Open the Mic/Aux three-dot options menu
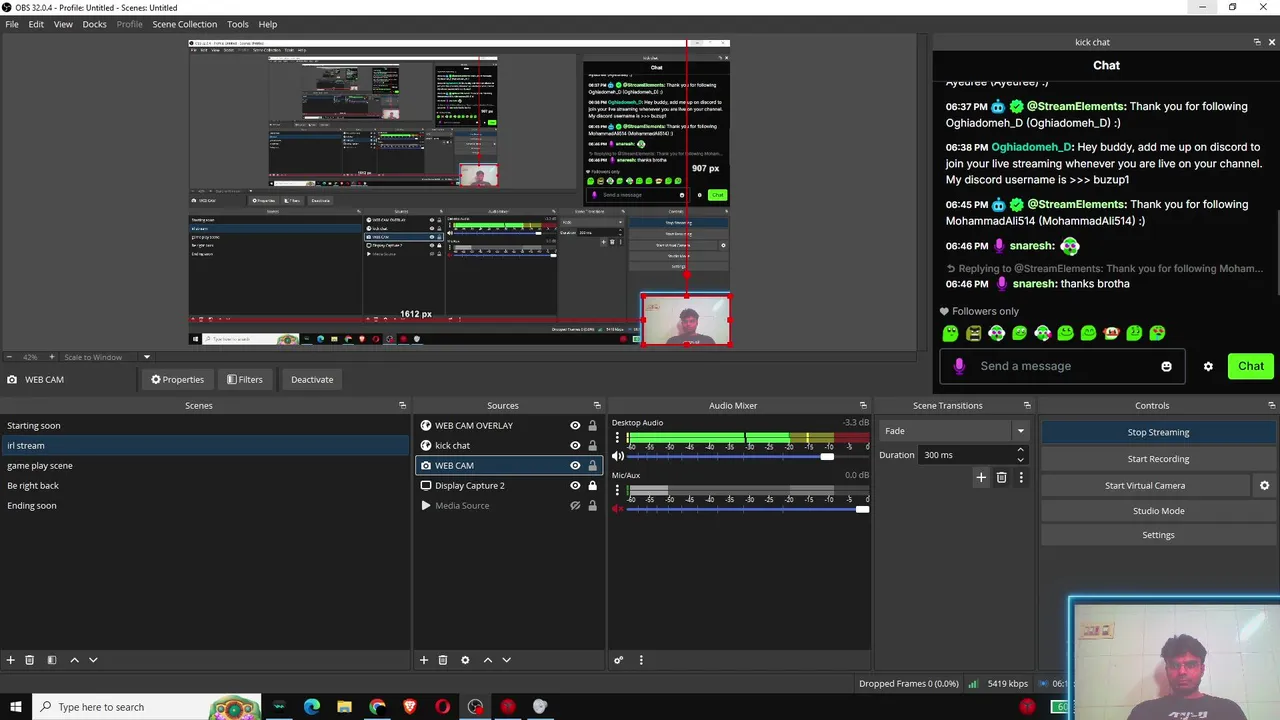The height and width of the screenshot is (720, 1280). click(x=617, y=491)
